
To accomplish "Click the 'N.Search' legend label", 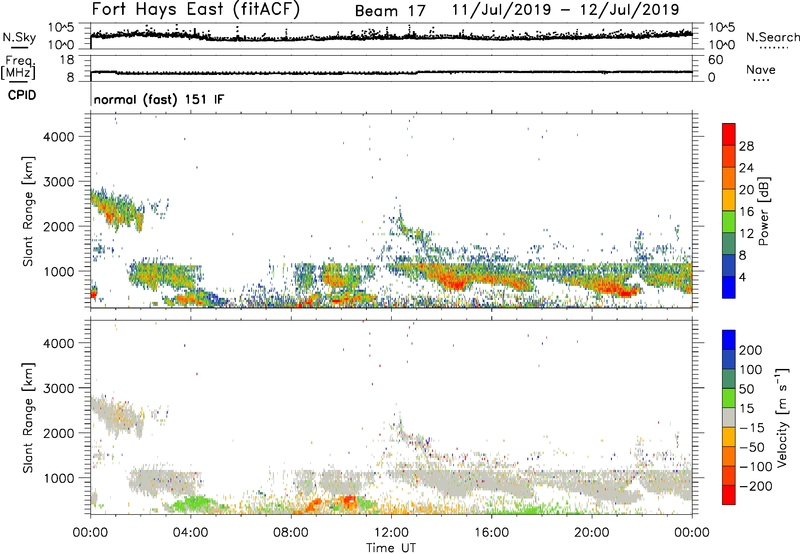I will click(x=773, y=37).
